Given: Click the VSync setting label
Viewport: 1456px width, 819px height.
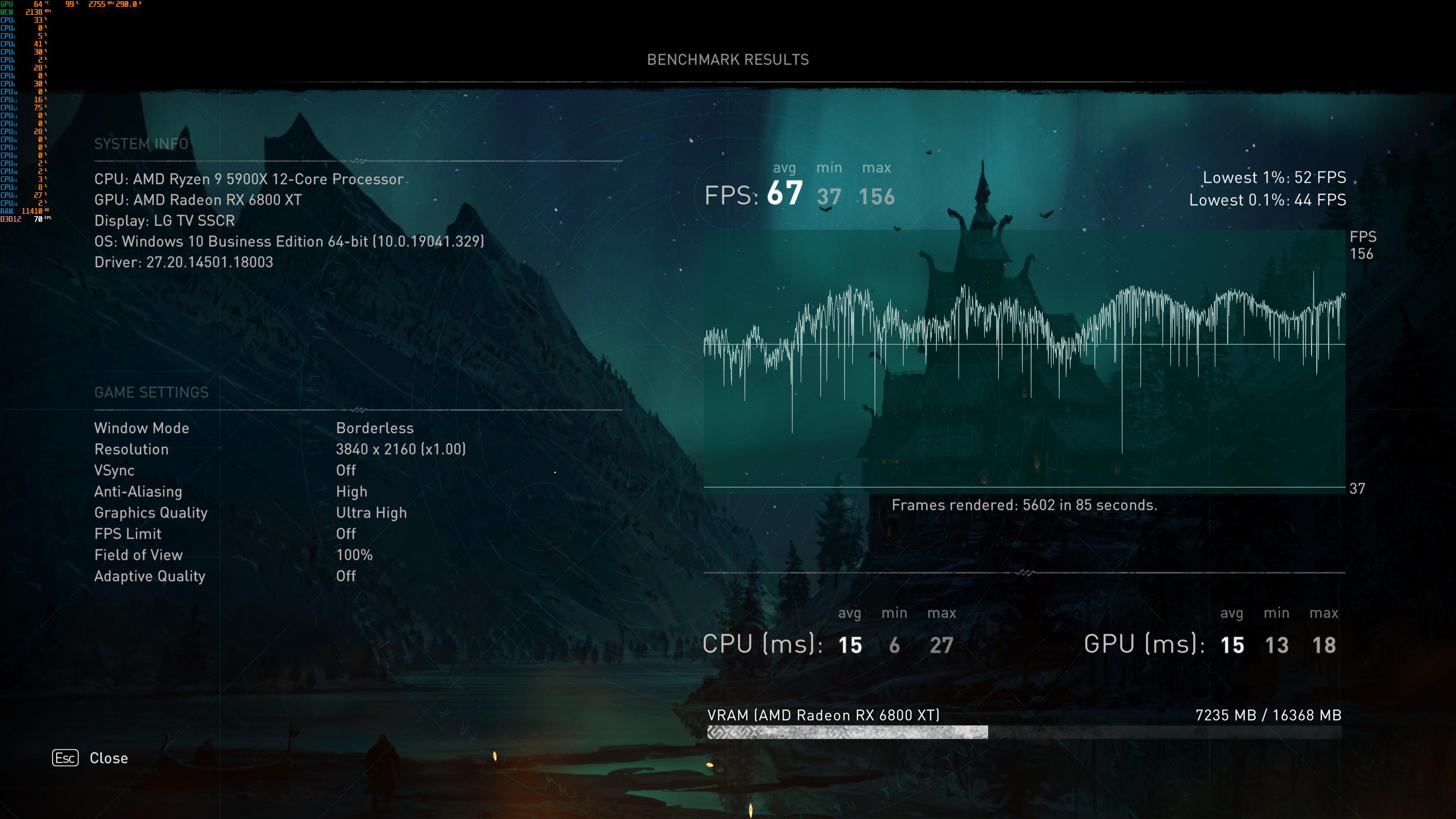Looking at the screenshot, I should click(x=114, y=471).
